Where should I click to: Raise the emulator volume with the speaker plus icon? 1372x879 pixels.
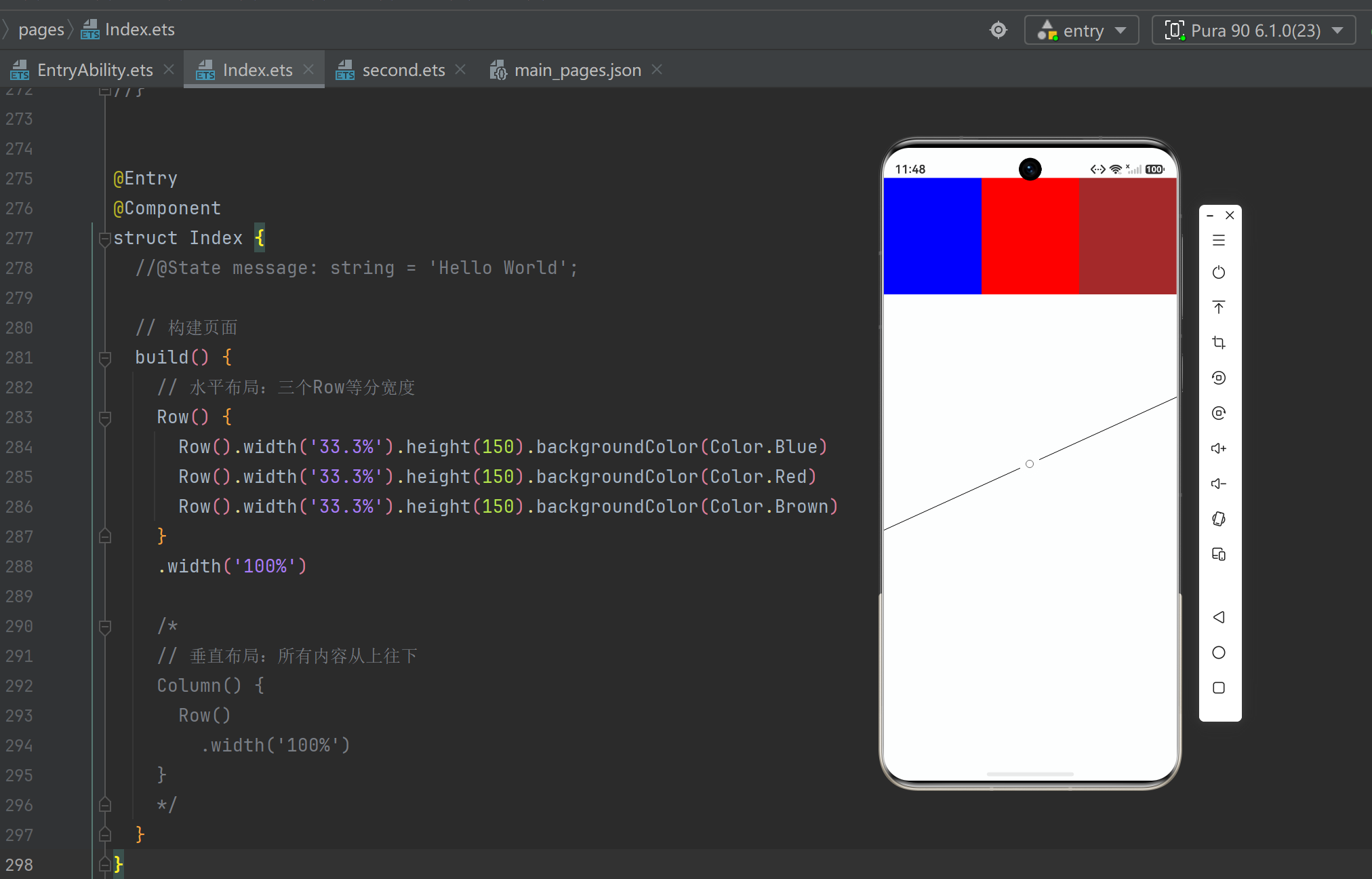(x=1219, y=448)
